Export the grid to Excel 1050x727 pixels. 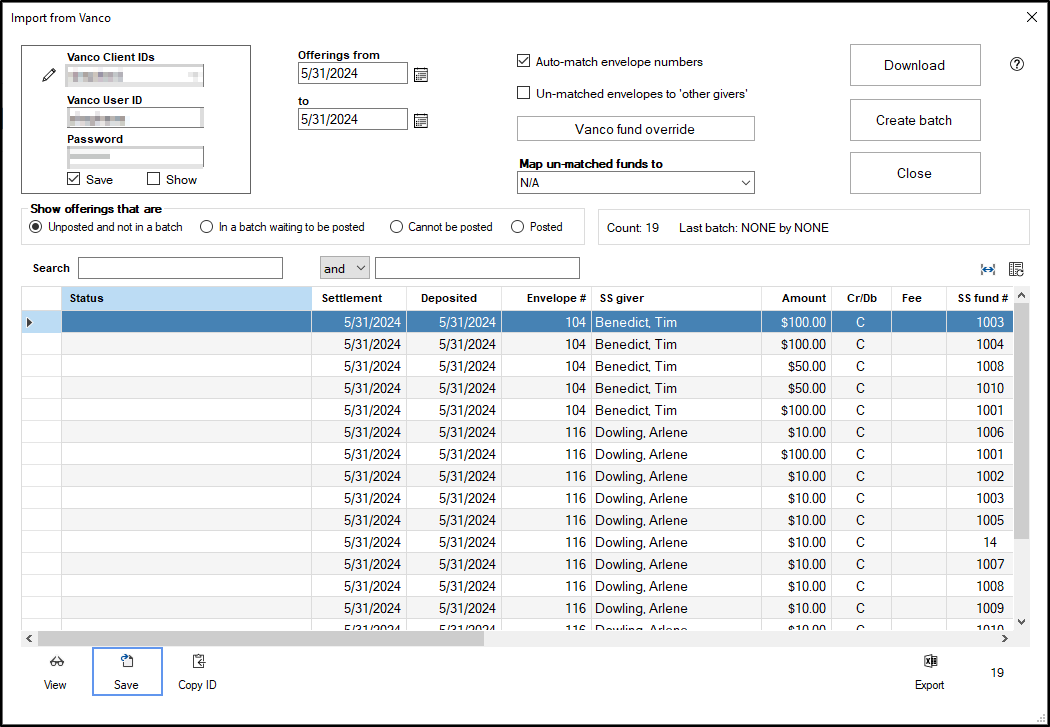(929, 662)
